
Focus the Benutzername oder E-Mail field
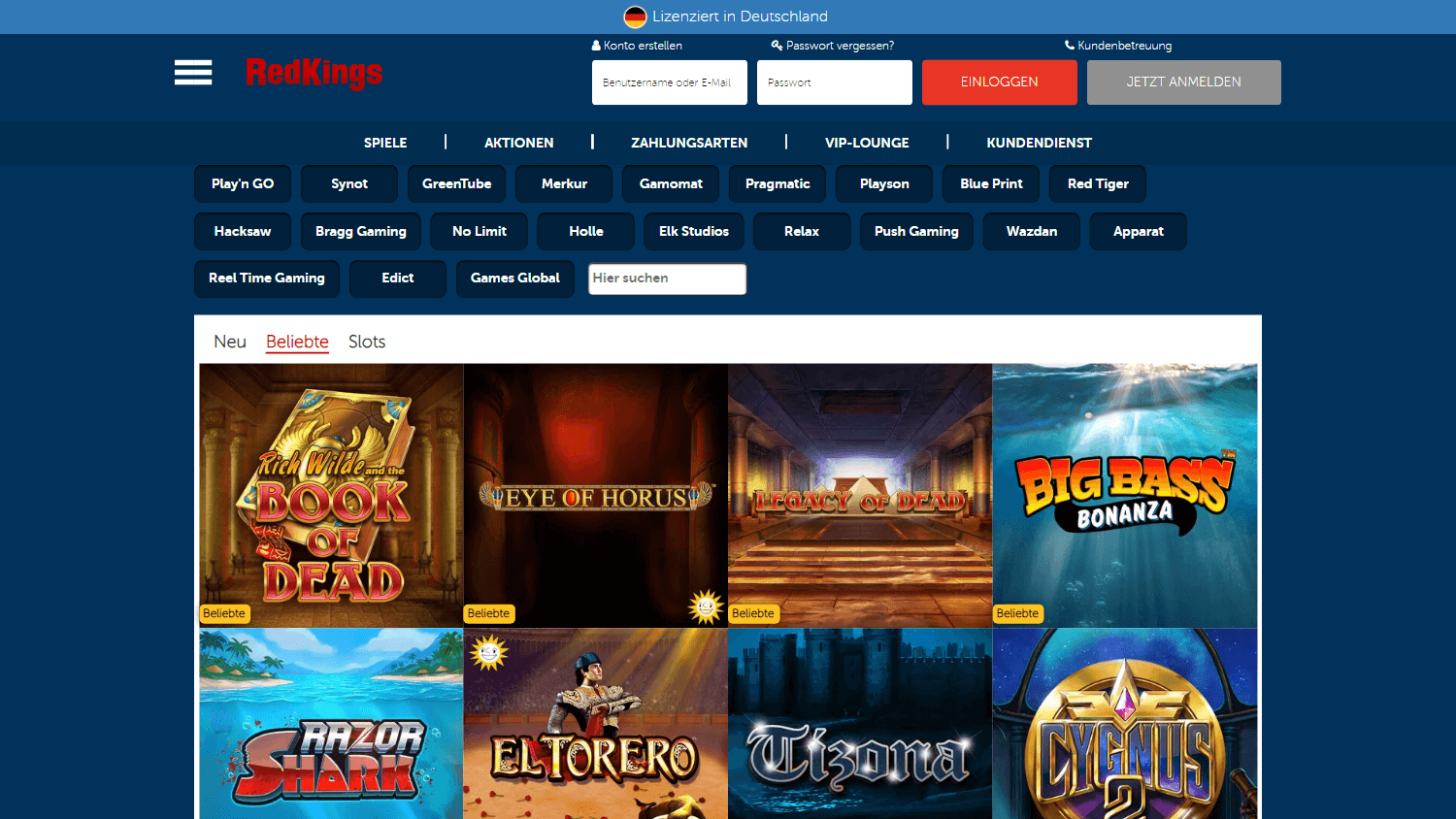[670, 82]
